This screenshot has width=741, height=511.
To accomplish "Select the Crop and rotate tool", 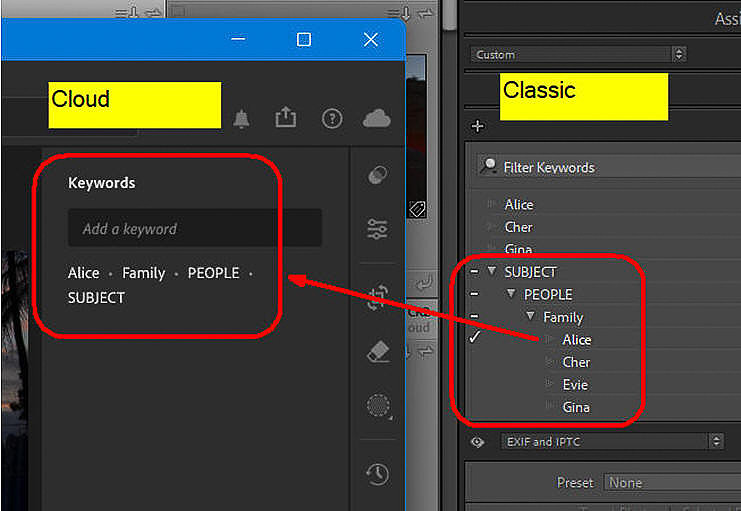I will (x=378, y=297).
